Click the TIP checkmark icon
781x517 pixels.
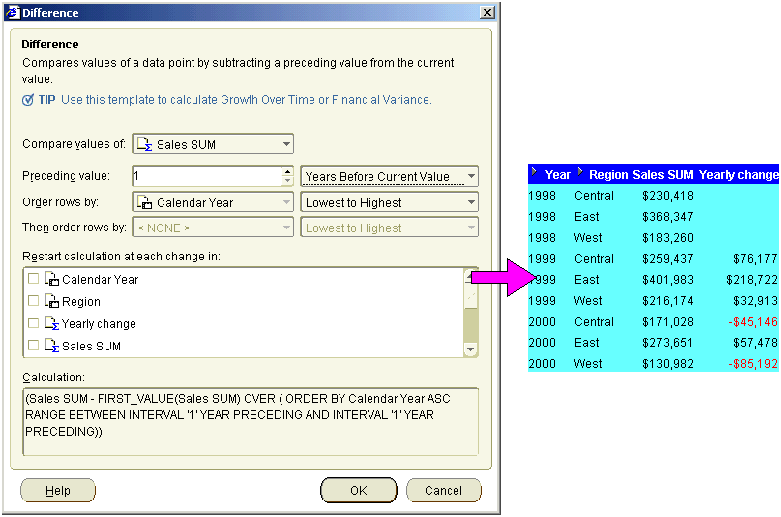click(x=28, y=100)
